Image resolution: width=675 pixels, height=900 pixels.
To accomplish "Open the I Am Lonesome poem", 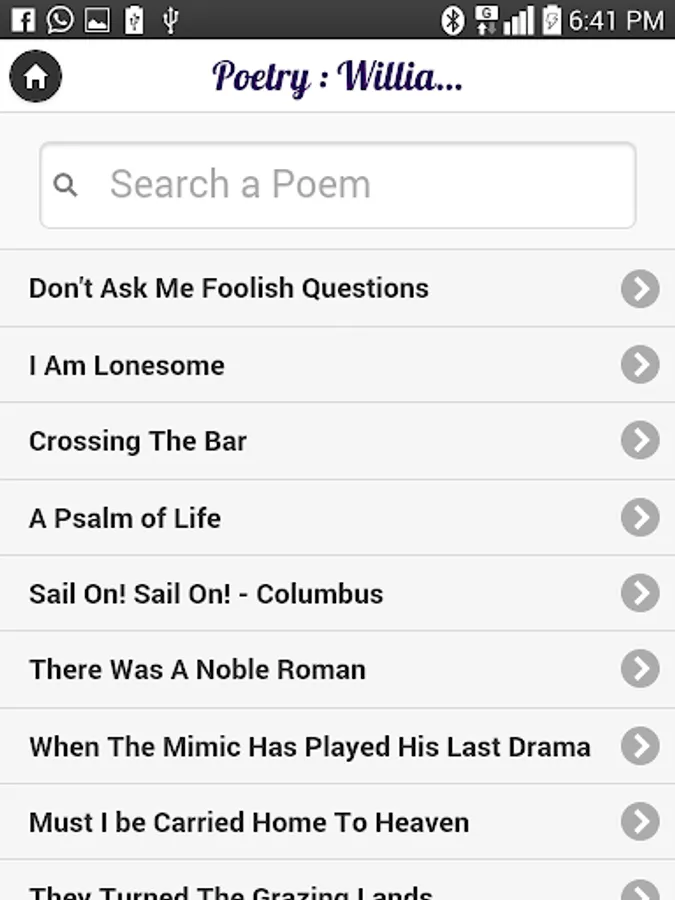I will (127, 366).
